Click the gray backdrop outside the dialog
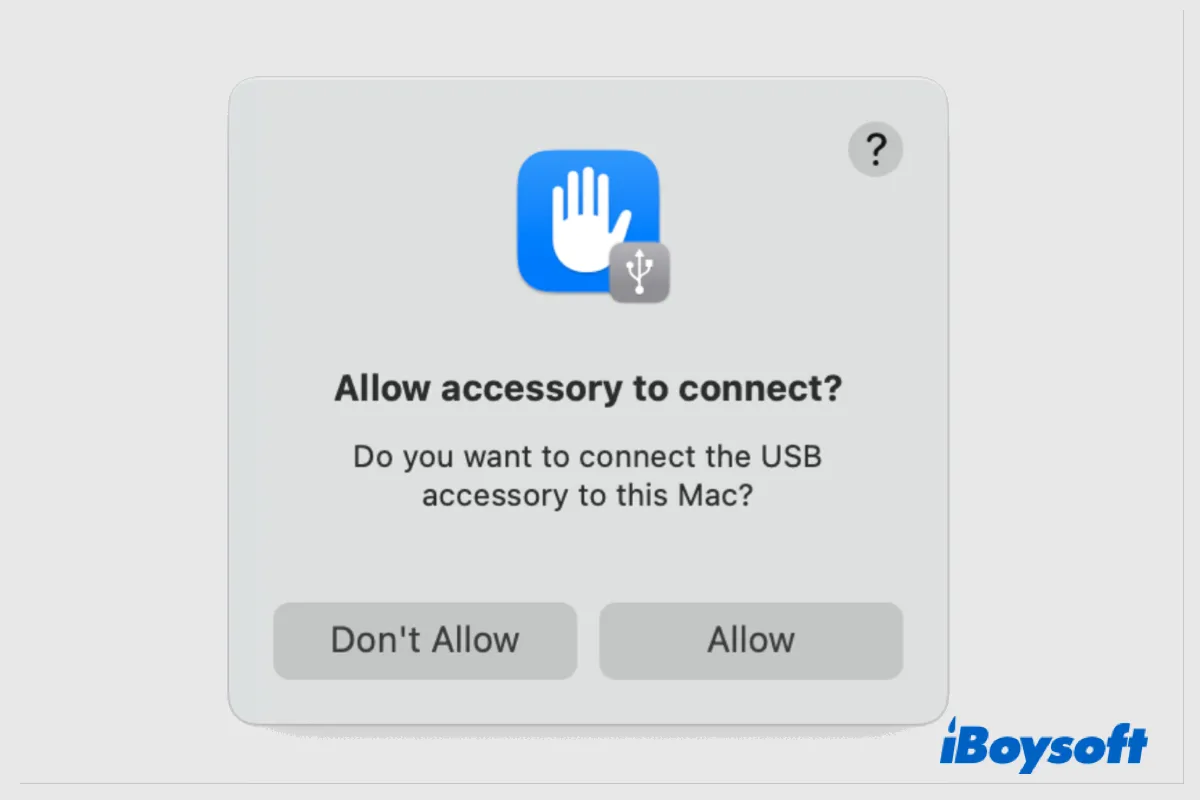This screenshot has width=1200, height=800. [110, 400]
